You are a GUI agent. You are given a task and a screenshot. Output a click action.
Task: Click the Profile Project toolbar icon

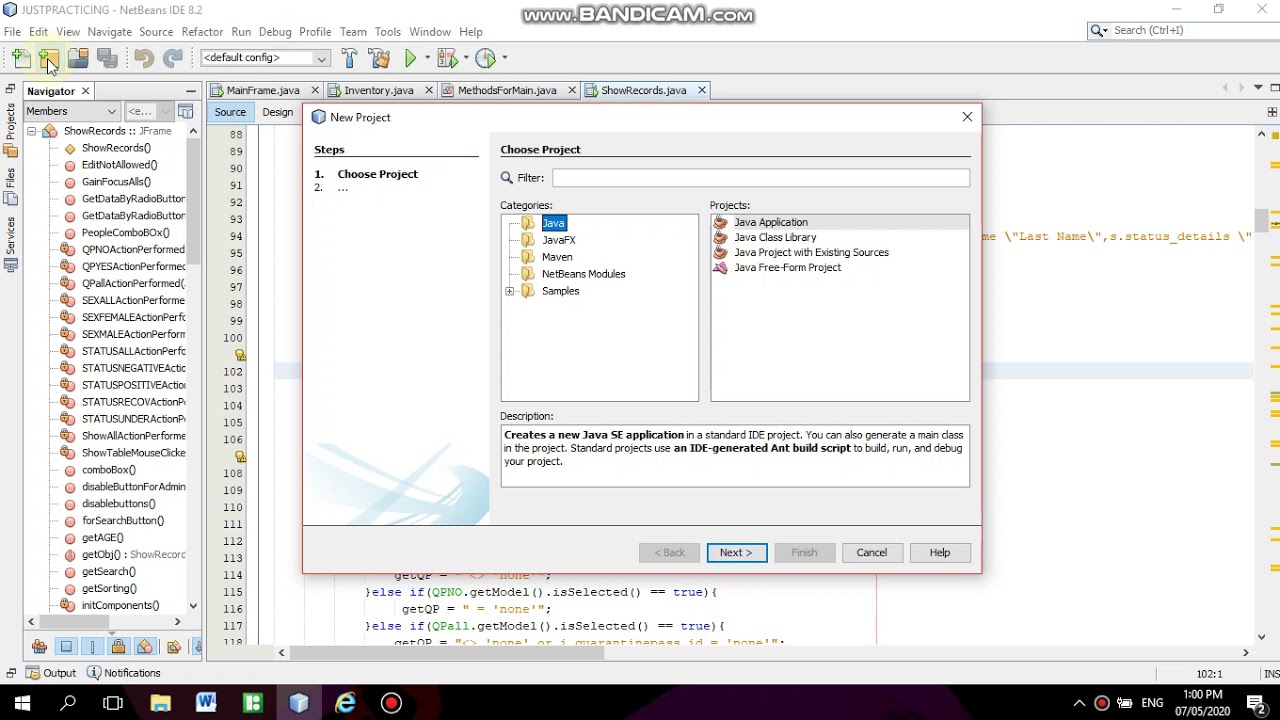[485, 59]
